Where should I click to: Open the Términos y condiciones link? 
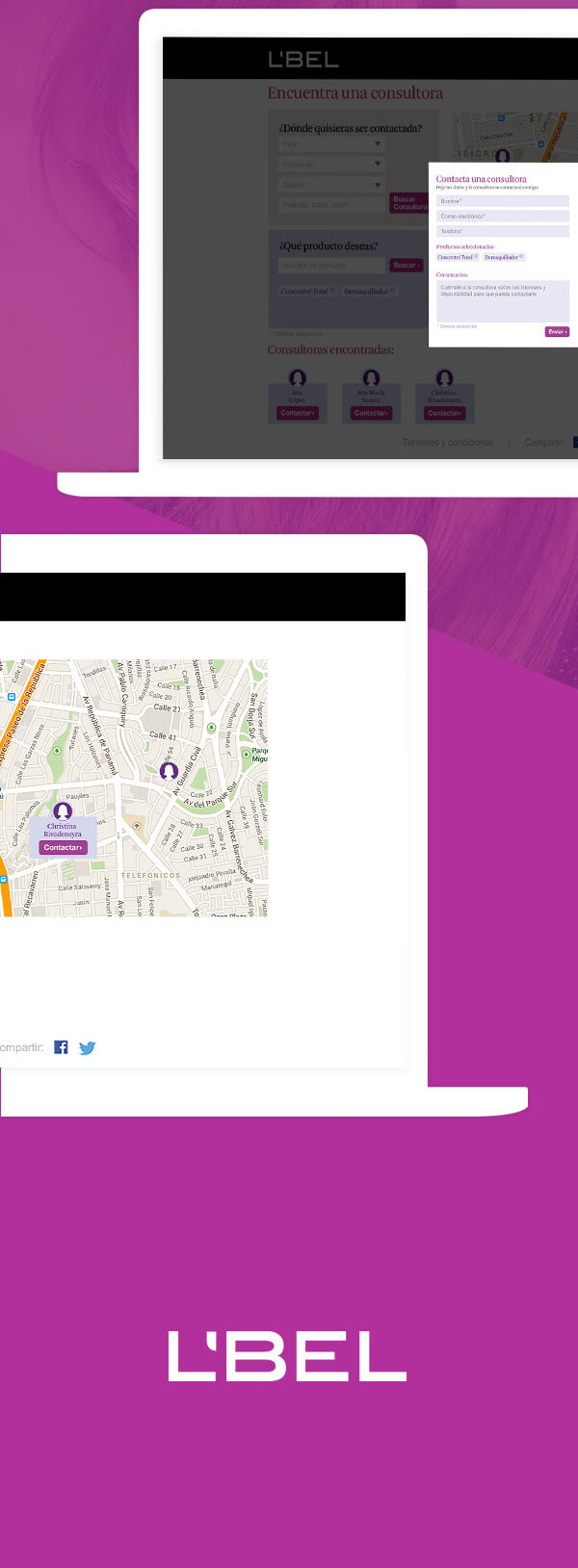pos(448,443)
